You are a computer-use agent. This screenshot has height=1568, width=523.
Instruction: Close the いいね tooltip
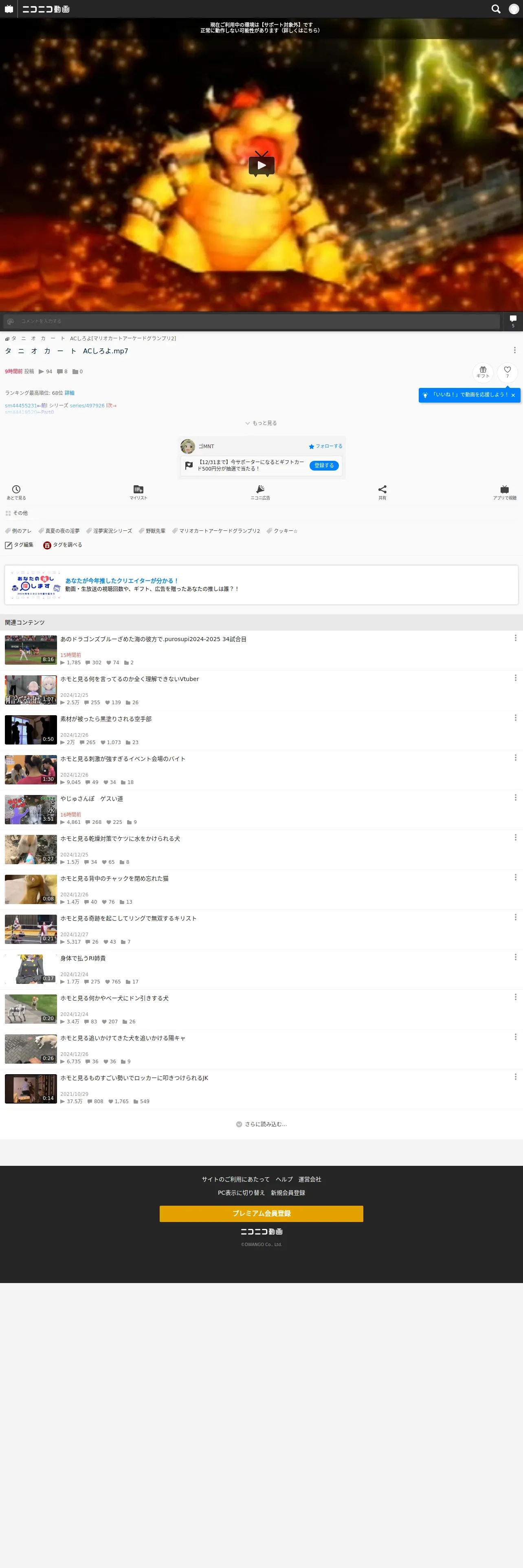pos(513,395)
